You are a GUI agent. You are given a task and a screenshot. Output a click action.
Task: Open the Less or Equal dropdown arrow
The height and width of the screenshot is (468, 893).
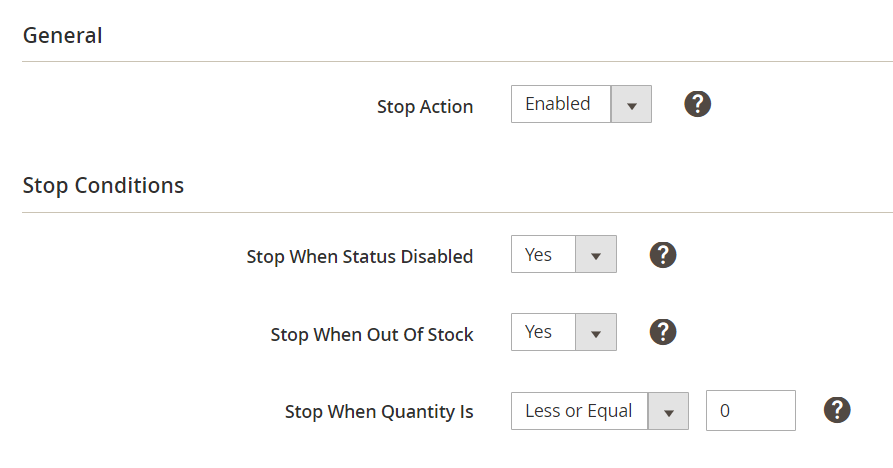[668, 410]
